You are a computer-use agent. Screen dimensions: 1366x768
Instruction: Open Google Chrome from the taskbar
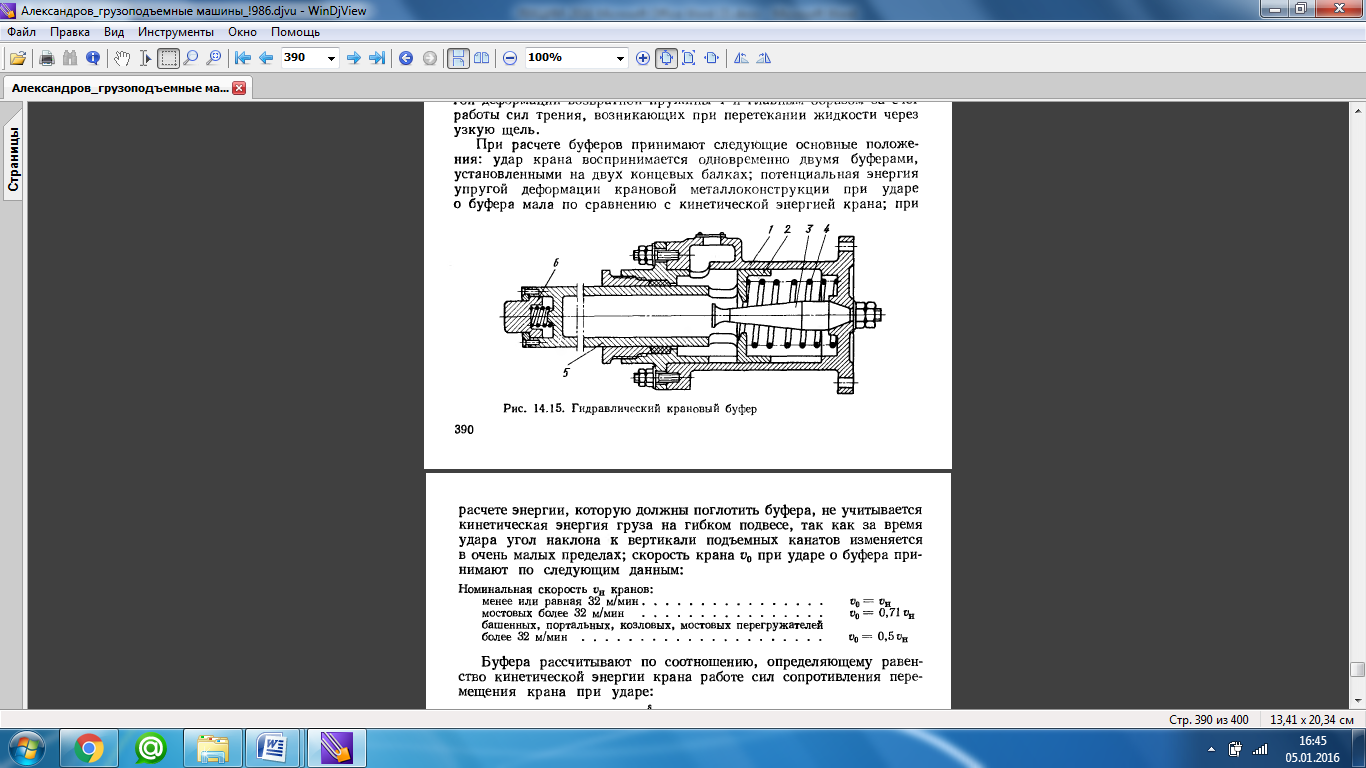click(x=89, y=747)
